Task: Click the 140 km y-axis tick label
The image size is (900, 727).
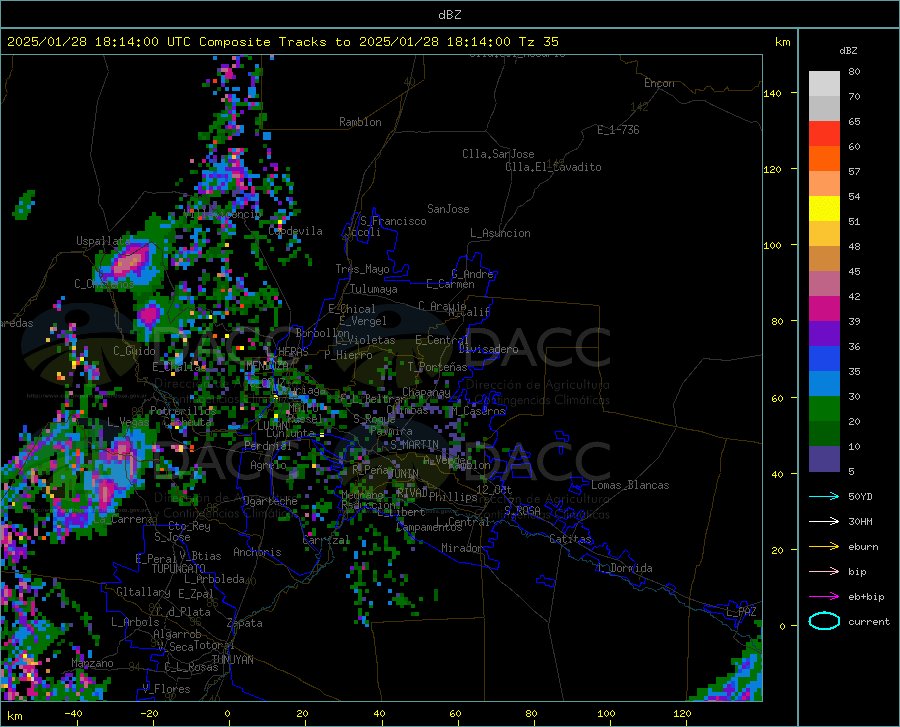Action: coord(772,93)
